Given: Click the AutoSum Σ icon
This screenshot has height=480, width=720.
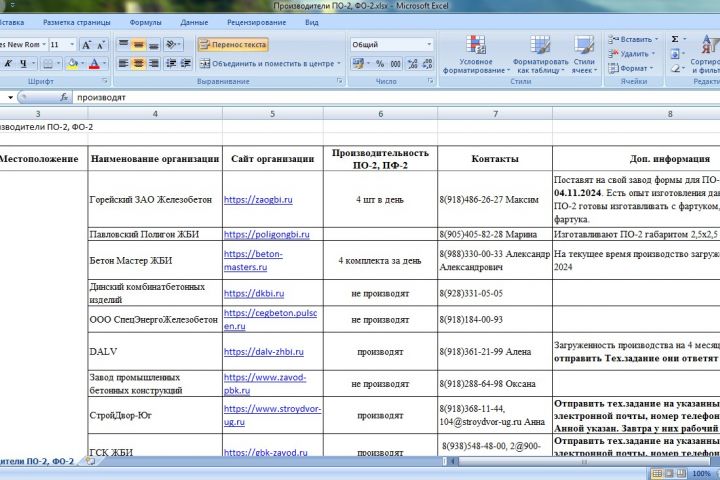Looking at the screenshot, I should click(x=675, y=39).
